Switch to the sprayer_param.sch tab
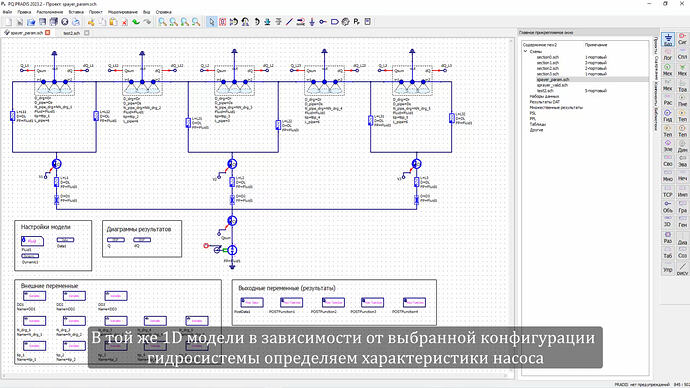 click(27, 33)
